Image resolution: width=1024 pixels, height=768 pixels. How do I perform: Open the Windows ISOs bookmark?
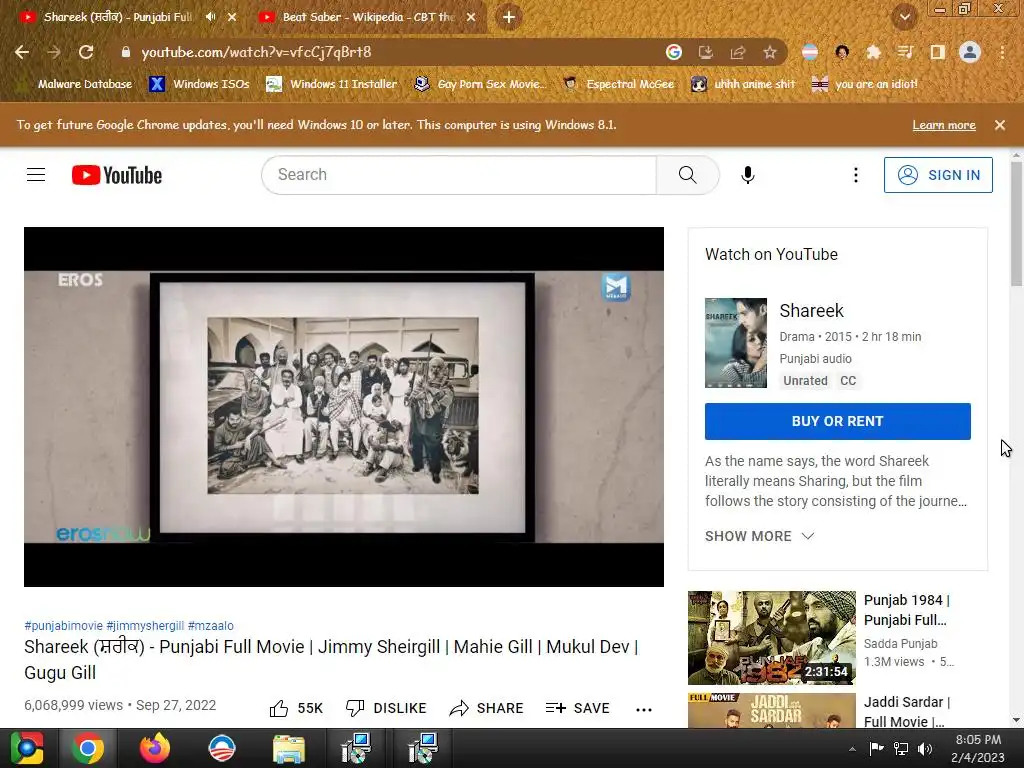pos(199,84)
